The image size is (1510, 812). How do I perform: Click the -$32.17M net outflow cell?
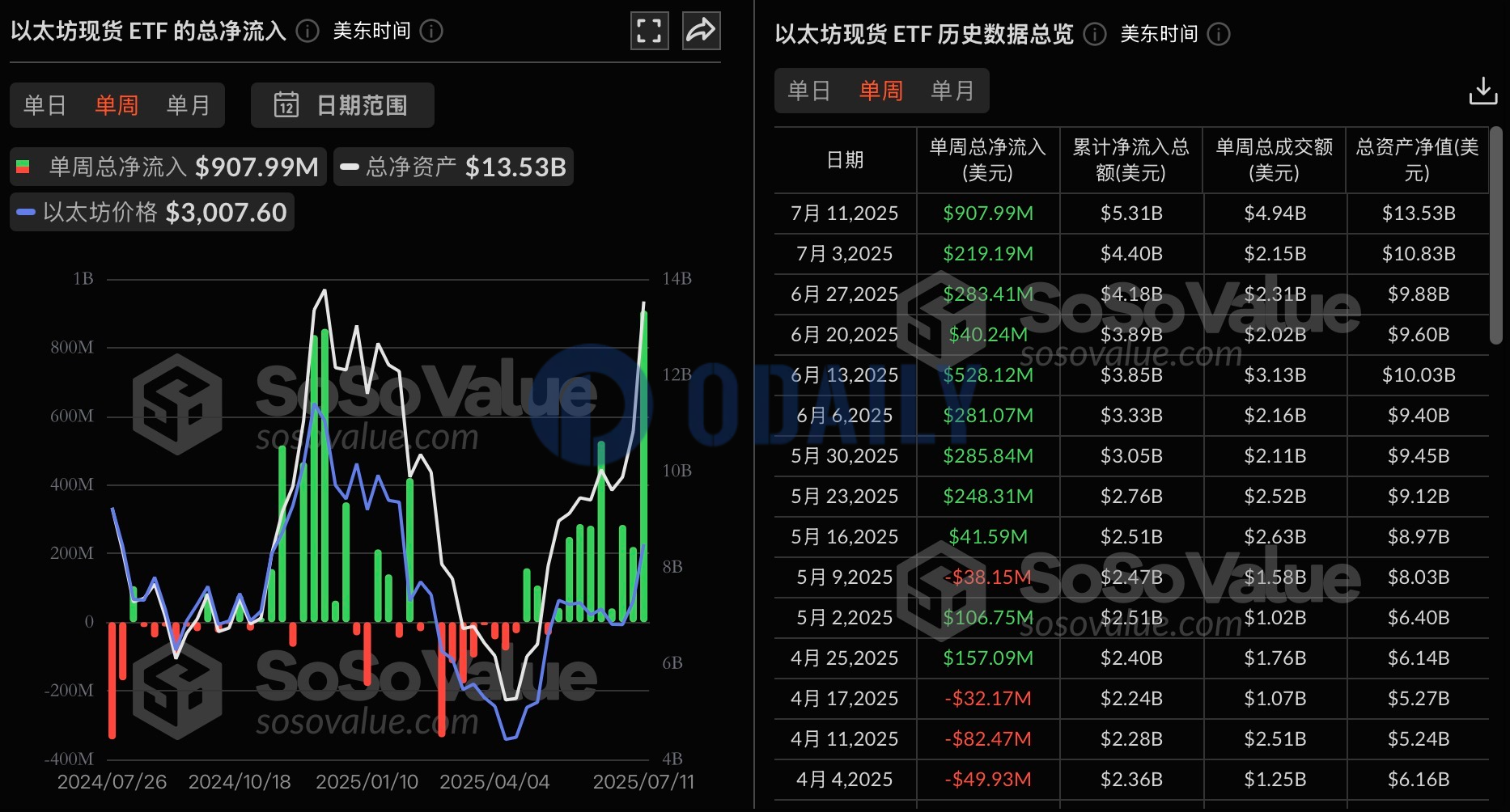coord(988,699)
